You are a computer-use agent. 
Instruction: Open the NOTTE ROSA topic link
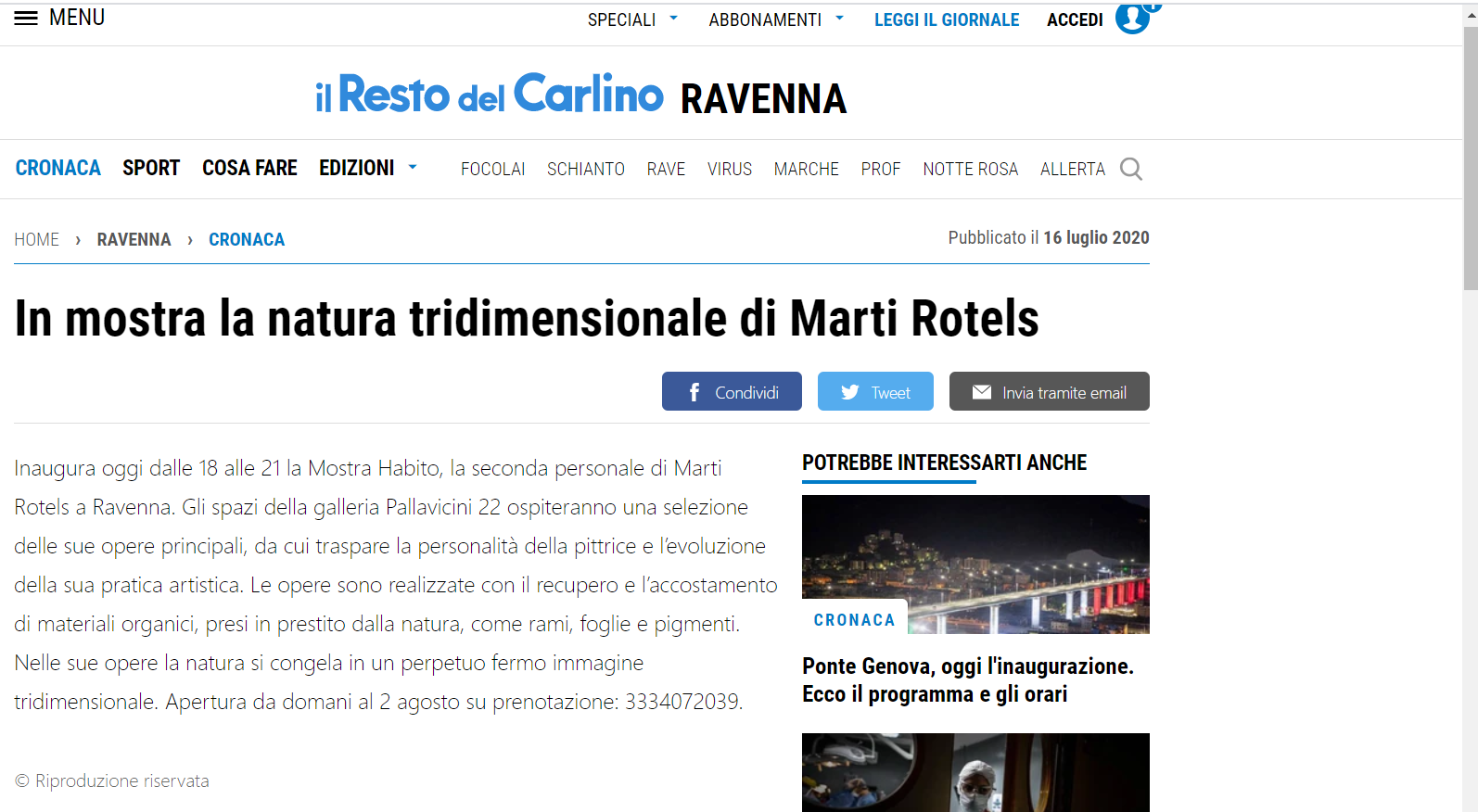pos(971,169)
